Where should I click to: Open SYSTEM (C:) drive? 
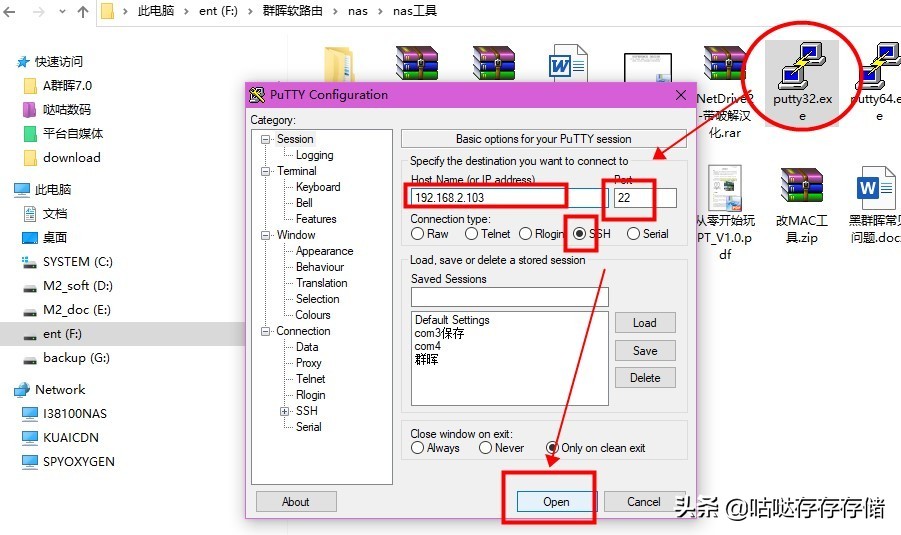(78, 261)
